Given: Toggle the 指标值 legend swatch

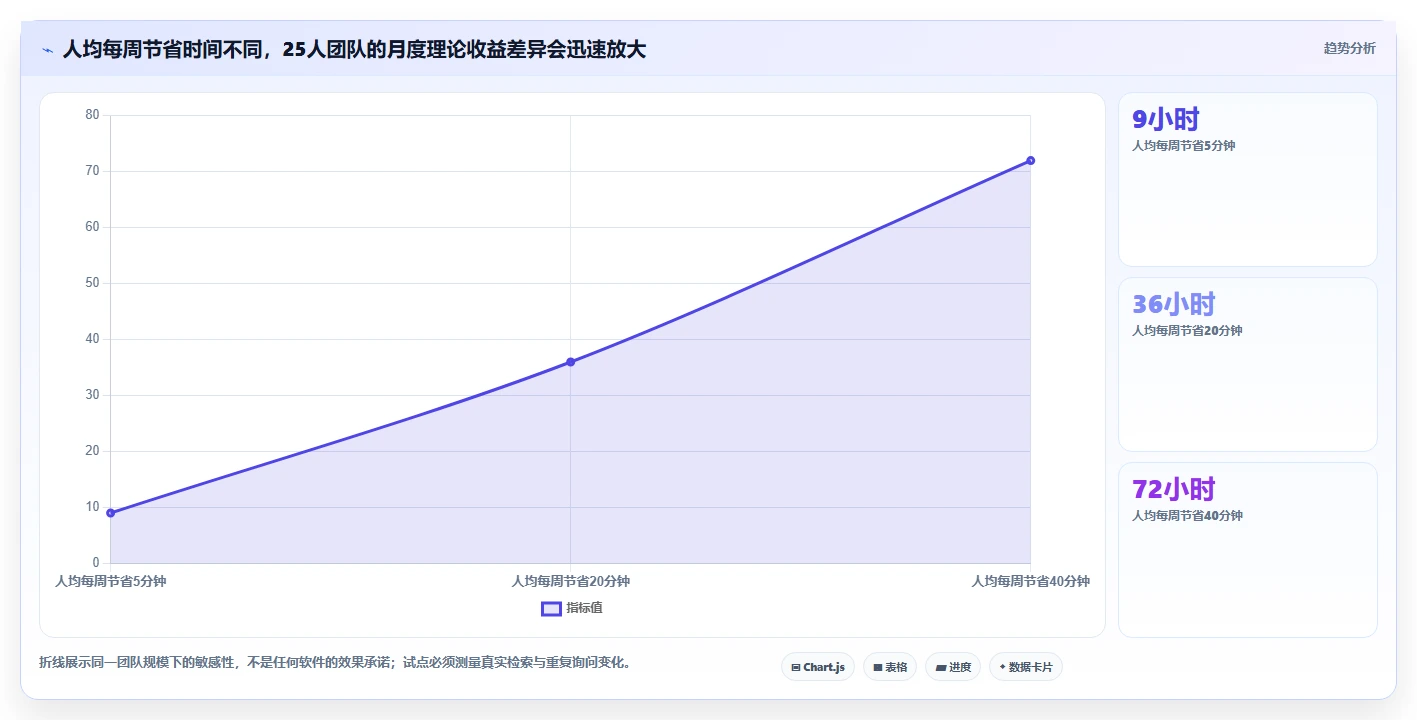Looking at the screenshot, I should coord(551,608).
